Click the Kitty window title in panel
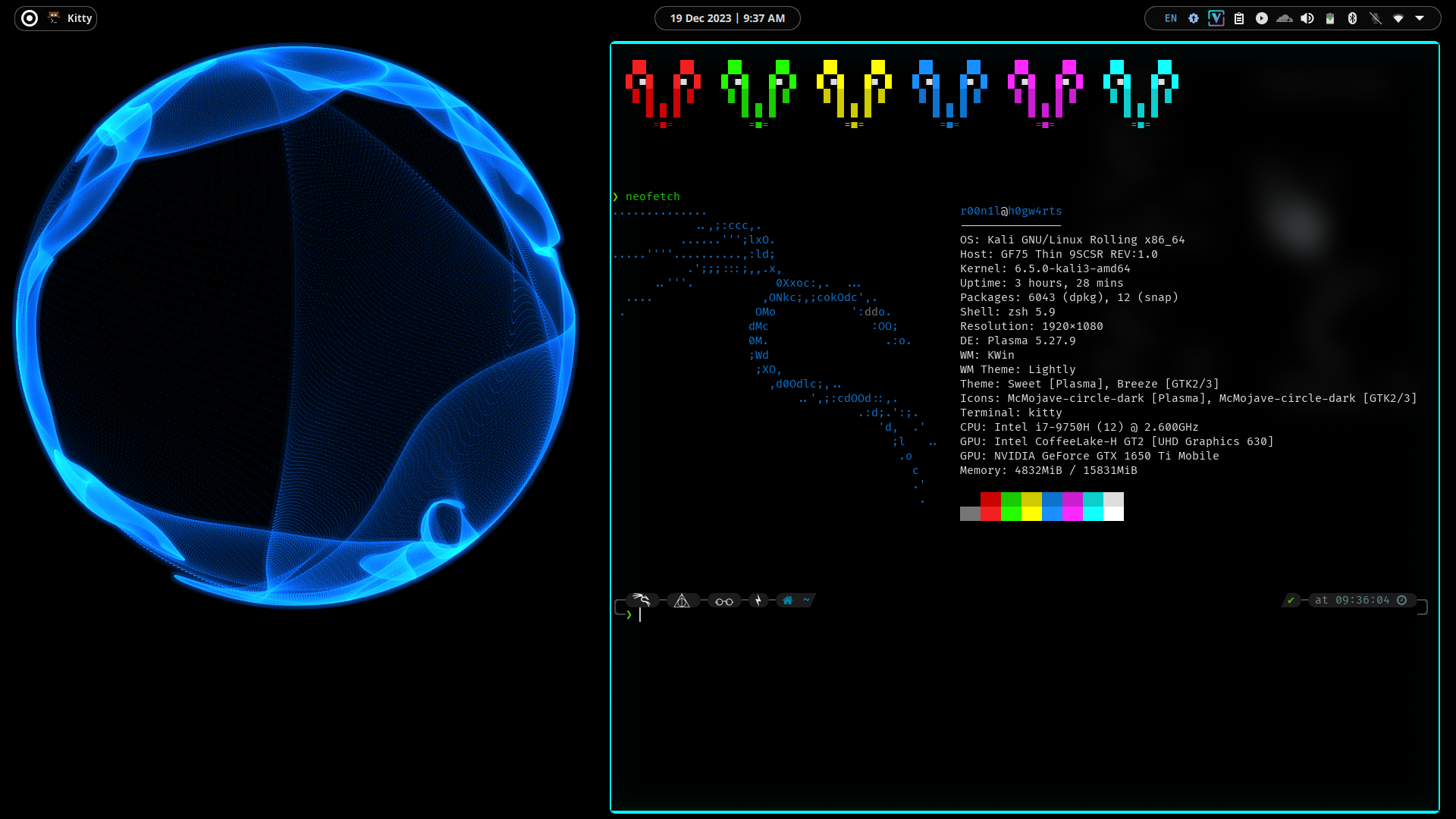 coord(79,18)
